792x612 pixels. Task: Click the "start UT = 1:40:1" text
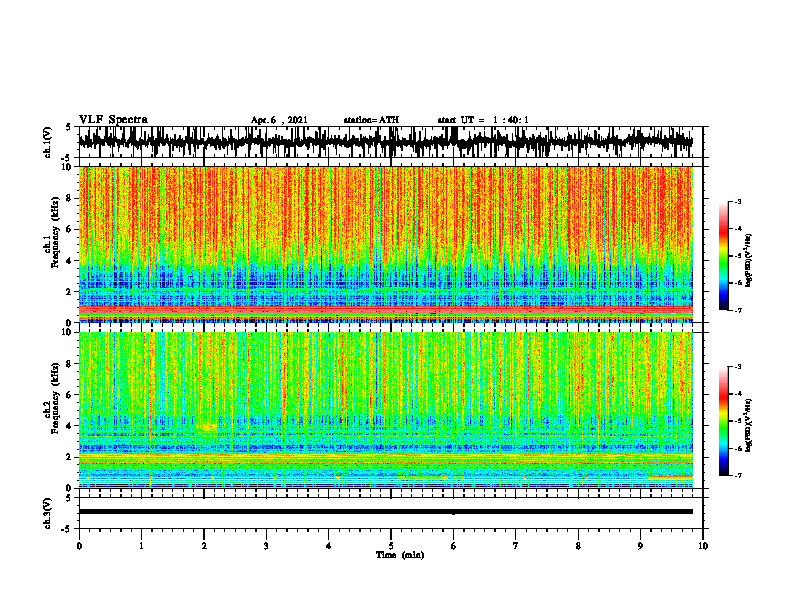click(483, 120)
